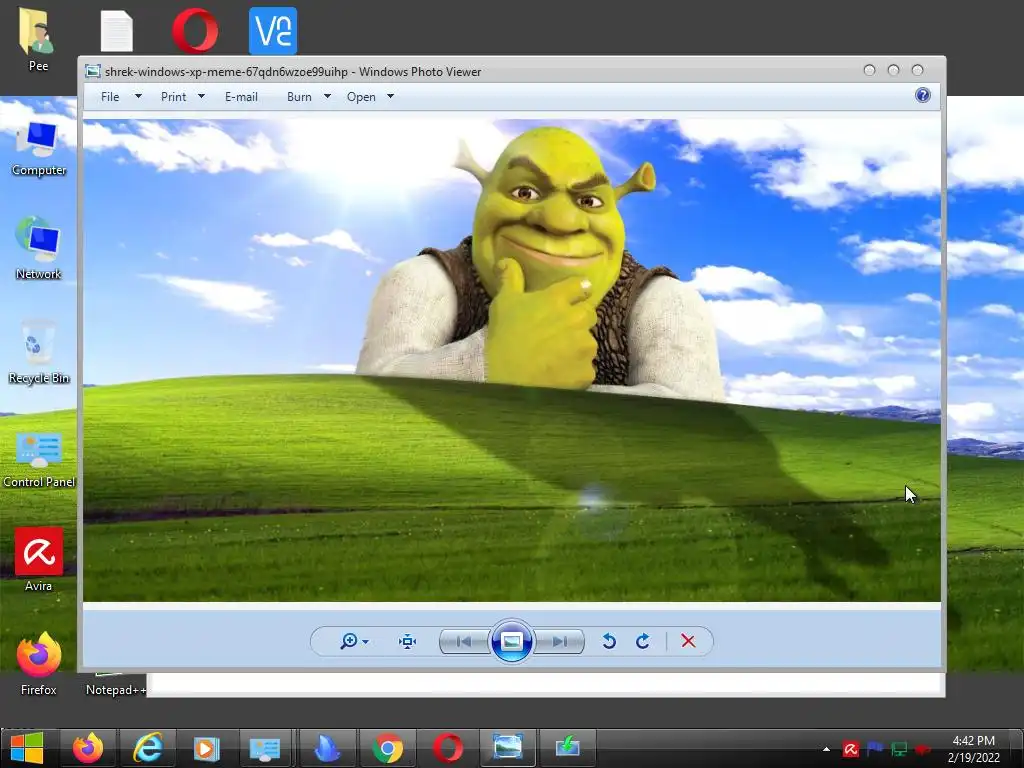
Task: Open Firefox from the taskbar
Action: tap(88, 748)
